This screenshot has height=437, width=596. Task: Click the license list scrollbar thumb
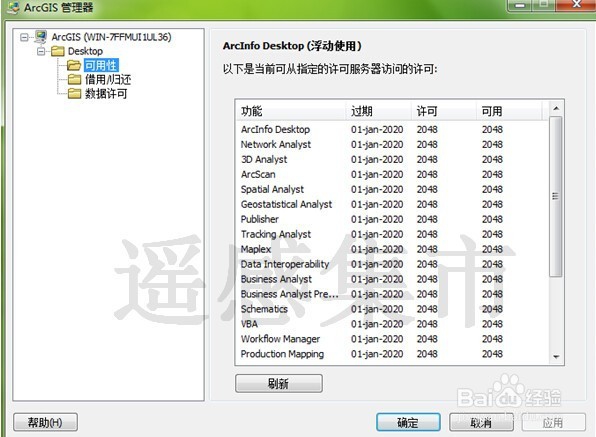tap(556, 196)
